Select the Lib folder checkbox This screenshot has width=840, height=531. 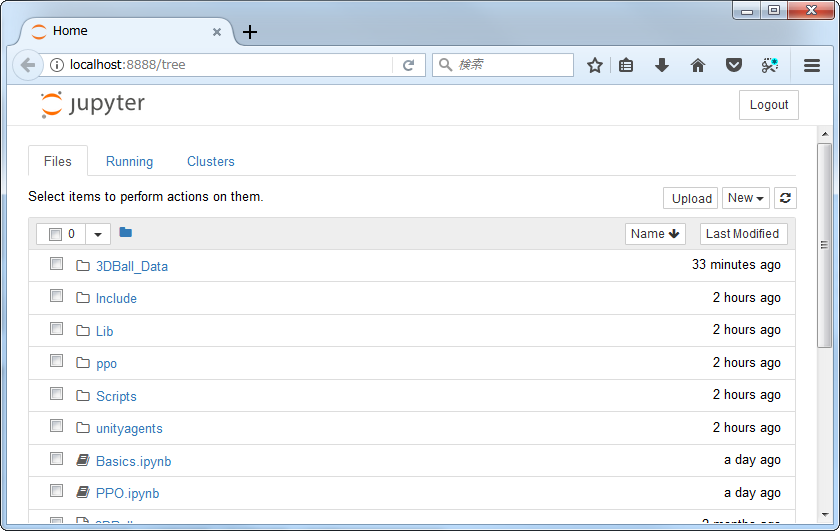point(56,328)
